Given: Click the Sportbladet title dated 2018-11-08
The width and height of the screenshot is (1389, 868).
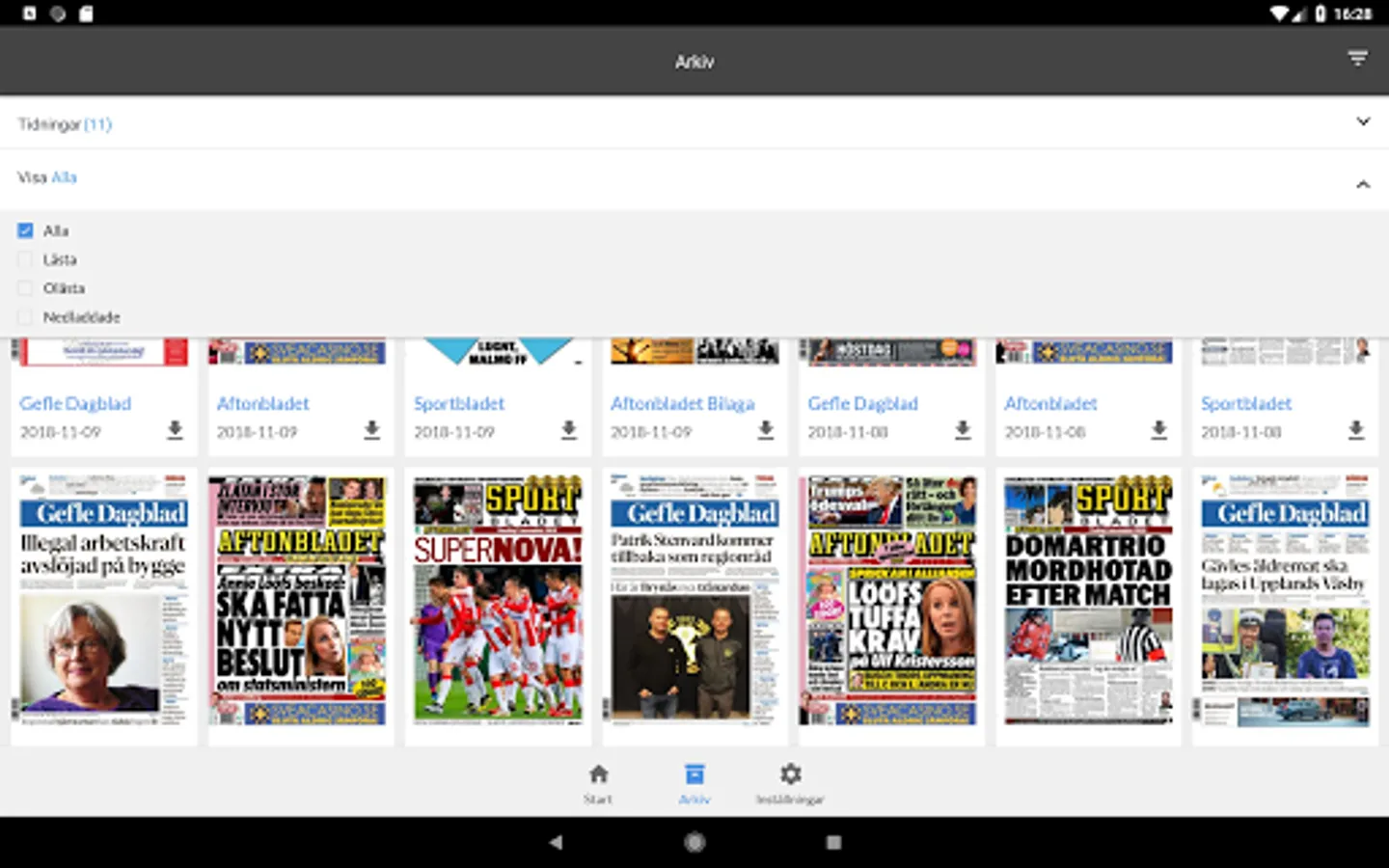Looking at the screenshot, I should point(1246,404).
